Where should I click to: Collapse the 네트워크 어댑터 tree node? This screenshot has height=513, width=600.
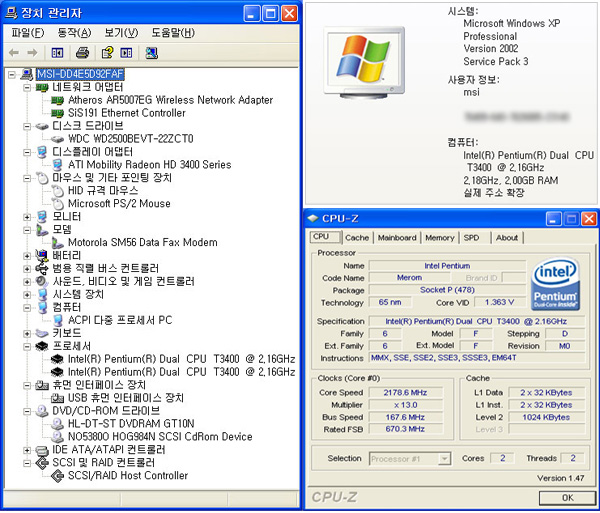tap(27, 88)
